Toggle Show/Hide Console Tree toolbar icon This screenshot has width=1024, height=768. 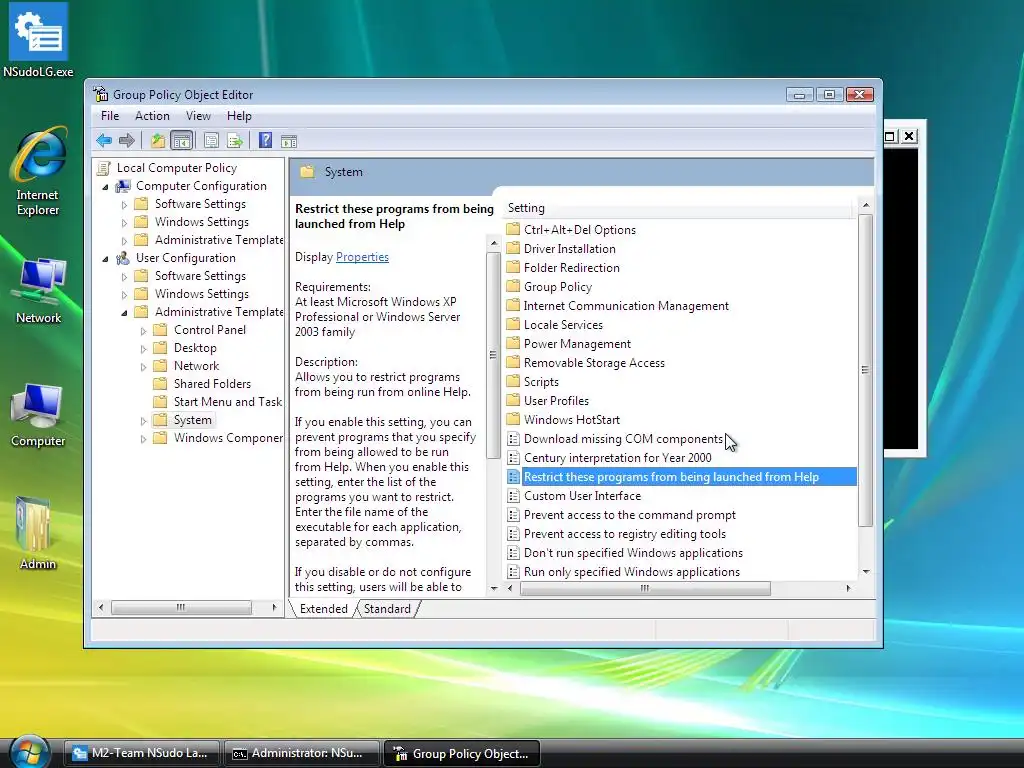pyautogui.click(x=182, y=140)
